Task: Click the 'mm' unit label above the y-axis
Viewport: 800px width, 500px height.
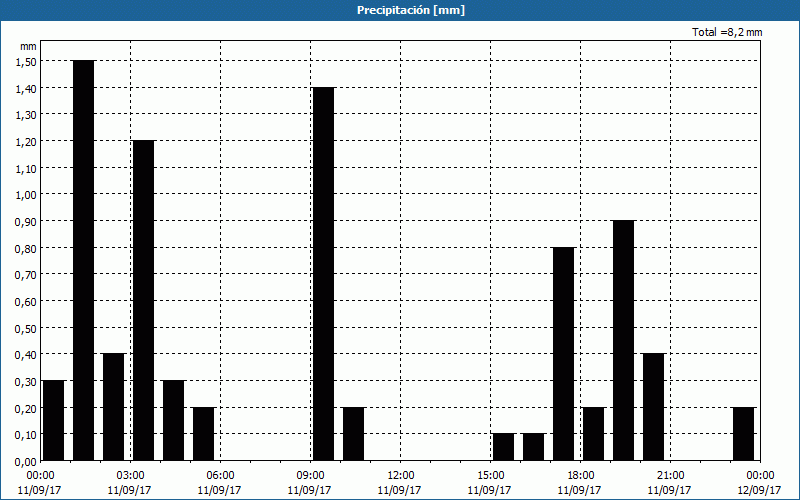Action: pos(28,46)
